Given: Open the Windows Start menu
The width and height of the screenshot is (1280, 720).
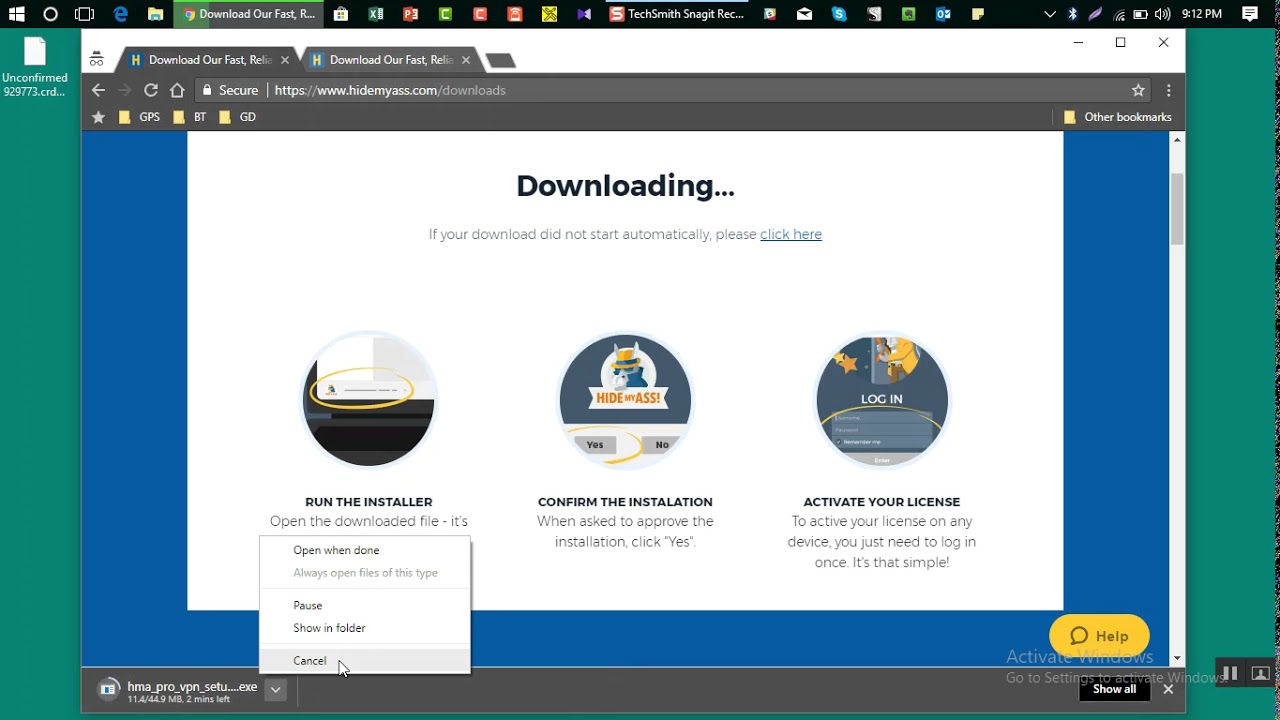Looking at the screenshot, I should click(x=16, y=14).
